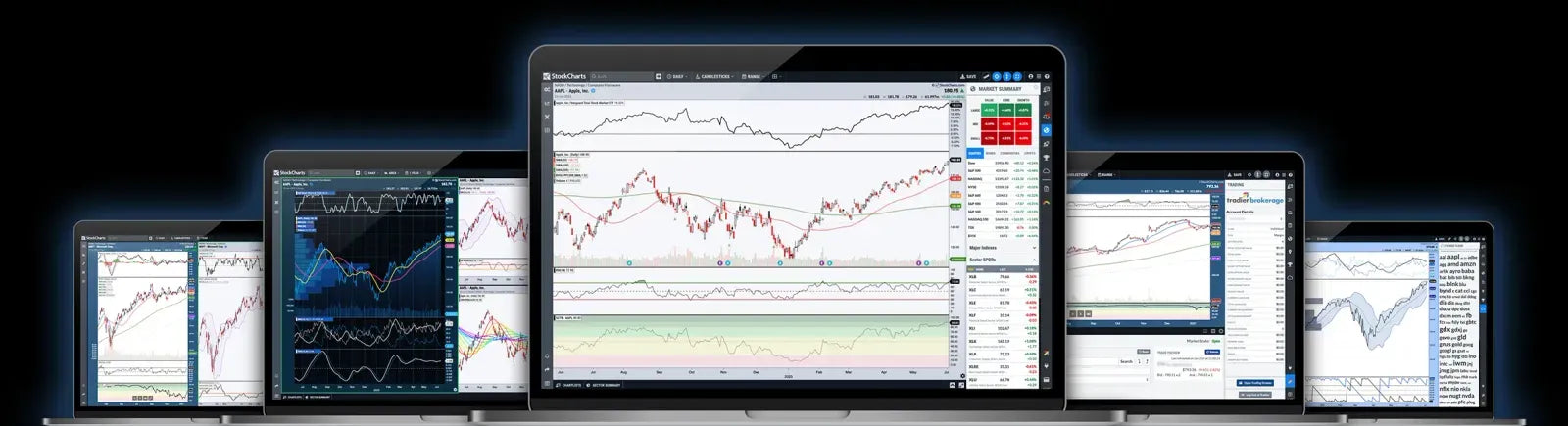This screenshot has width=1568, height=426.
Task: Click the aapl ticker in ticker cloud
Action: click(1453, 257)
